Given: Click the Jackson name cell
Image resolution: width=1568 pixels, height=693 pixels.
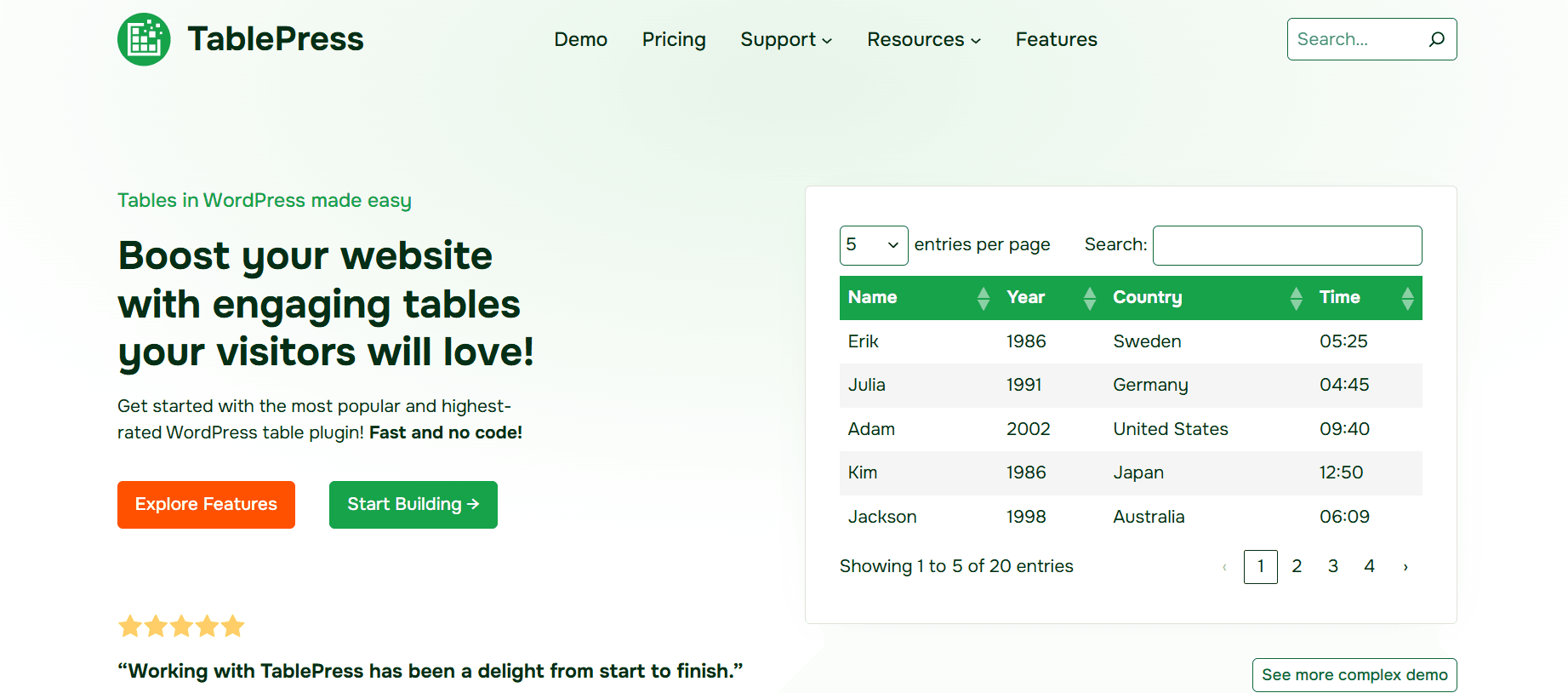Looking at the screenshot, I should (919, 517).
